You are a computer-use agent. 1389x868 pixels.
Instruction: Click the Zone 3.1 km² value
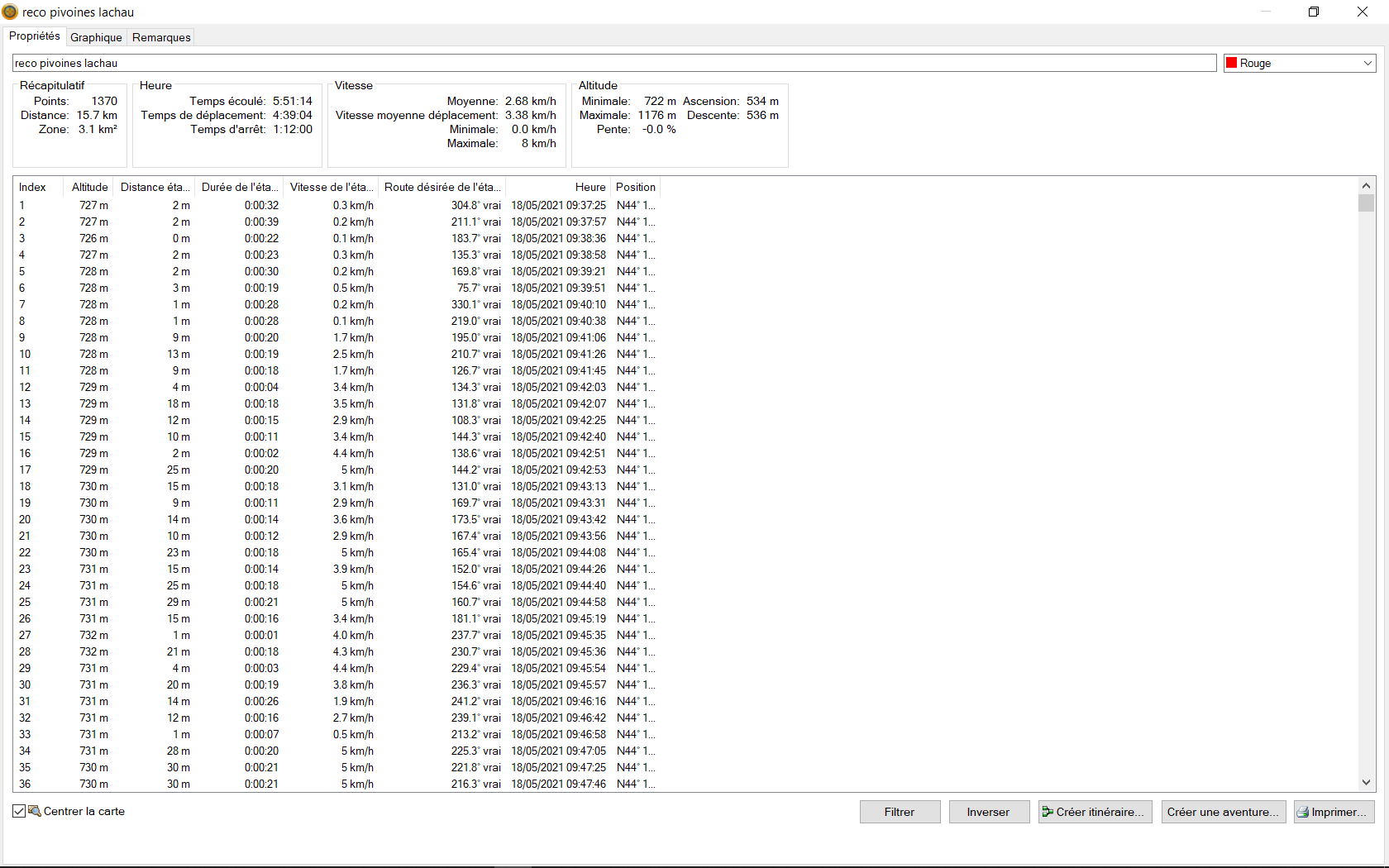tap(98, 129)
